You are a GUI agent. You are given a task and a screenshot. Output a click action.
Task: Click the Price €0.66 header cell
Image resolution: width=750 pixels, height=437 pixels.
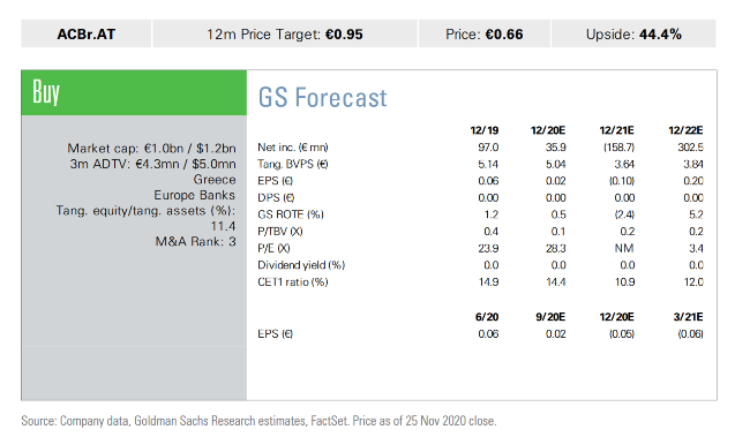click(484, 34)
